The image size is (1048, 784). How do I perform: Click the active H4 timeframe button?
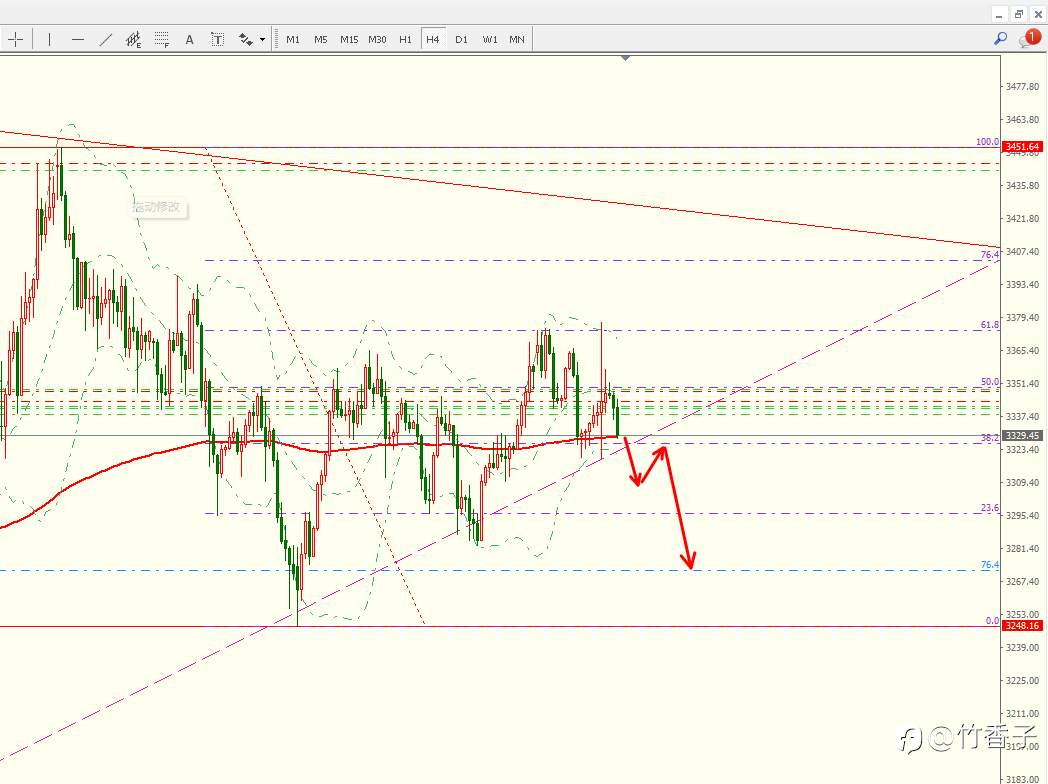click(x=433, y=39)
